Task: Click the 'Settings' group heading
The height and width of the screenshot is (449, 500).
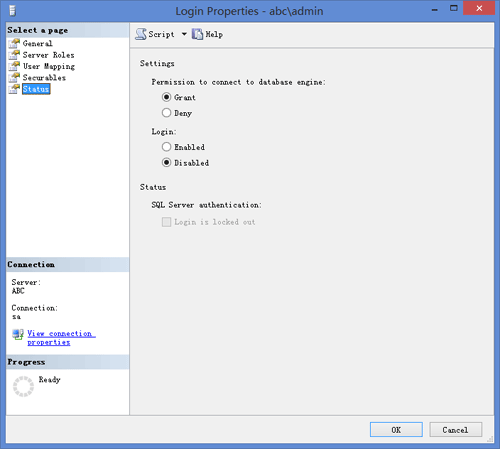Action: click(x=157, y=64)
